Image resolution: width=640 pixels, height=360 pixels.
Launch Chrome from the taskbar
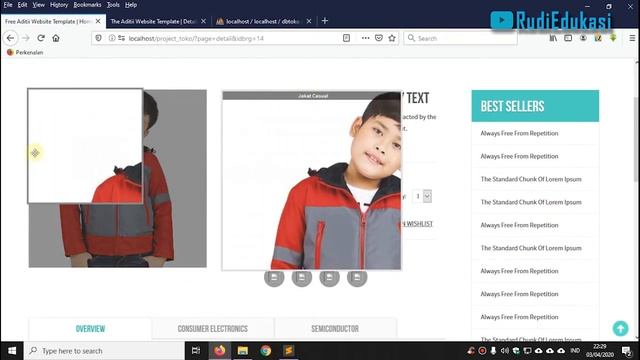pos(266,351)
